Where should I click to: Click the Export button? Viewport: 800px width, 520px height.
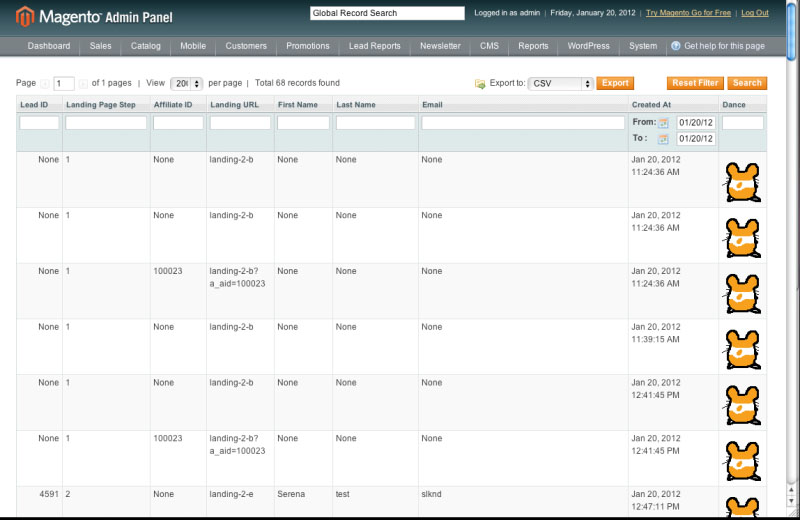tap(615, 83)
